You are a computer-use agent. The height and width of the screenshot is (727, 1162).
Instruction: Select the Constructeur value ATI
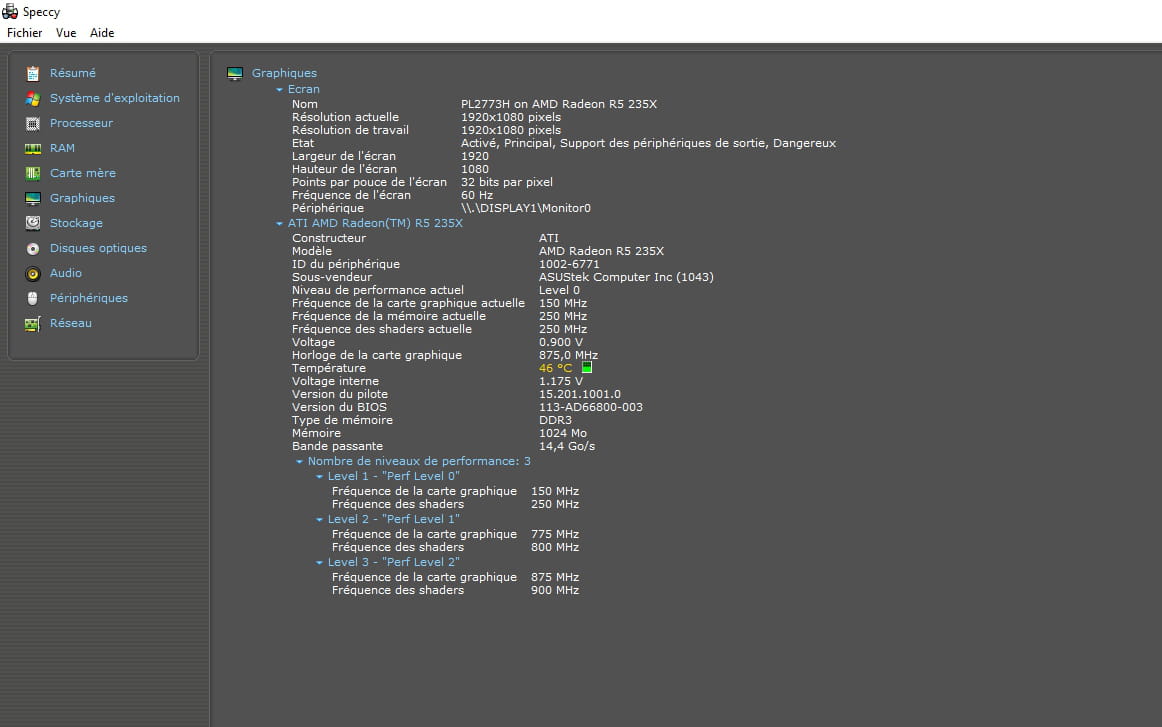(x=549, y=239)
